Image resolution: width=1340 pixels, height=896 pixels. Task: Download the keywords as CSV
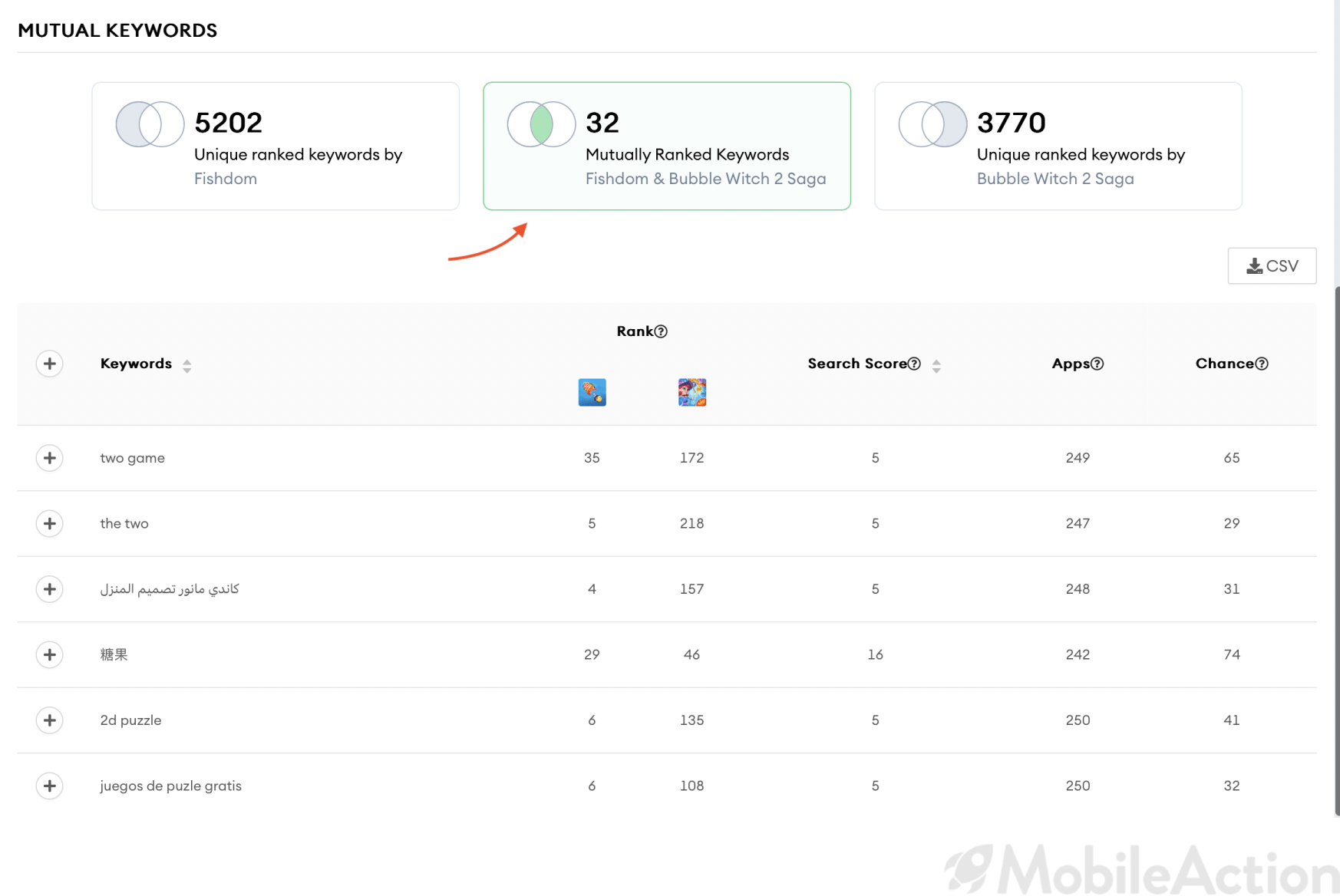1272,265
